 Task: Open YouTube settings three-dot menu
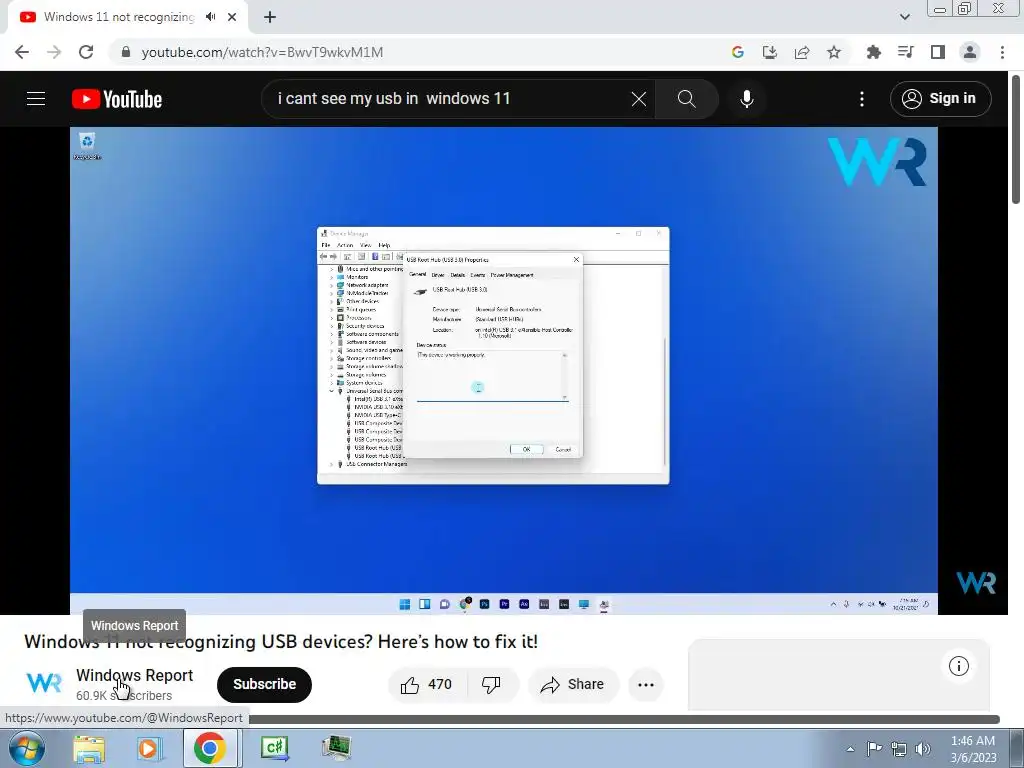[862, 99]
